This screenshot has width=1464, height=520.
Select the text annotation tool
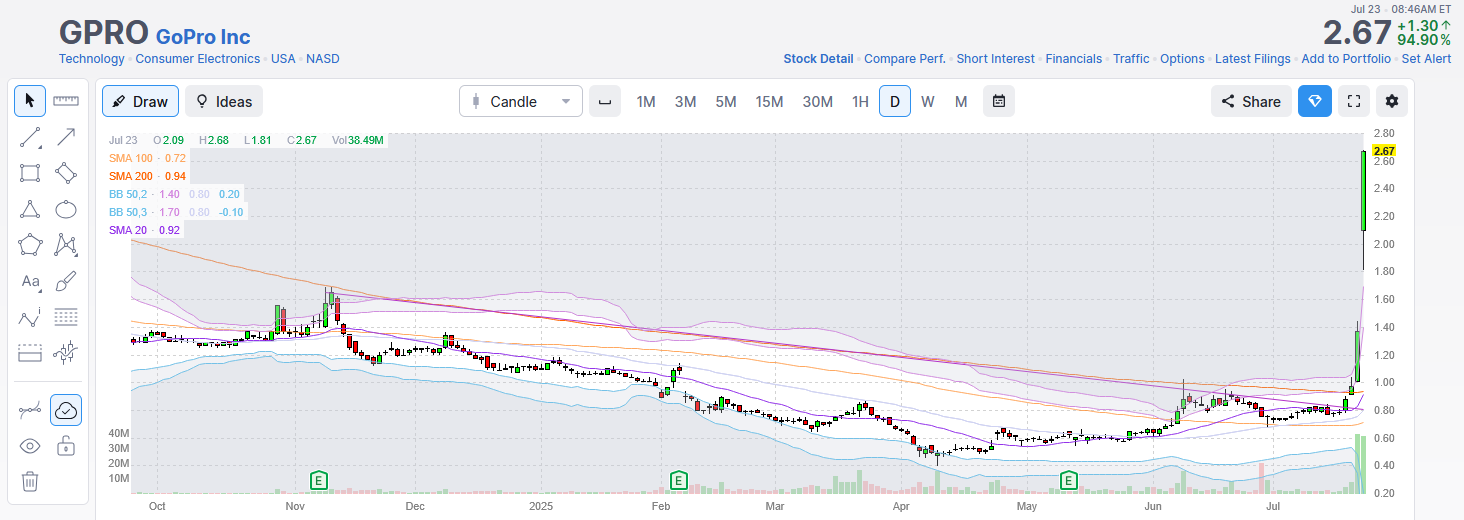(30, 281)
